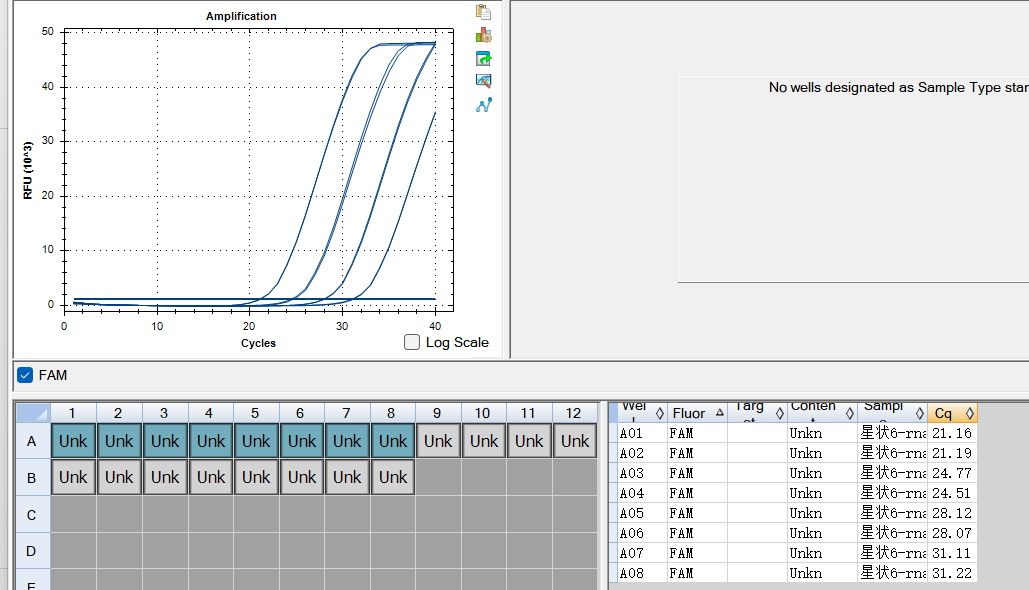This screenshot has width=1029, height=590.
Task: Copy amplification chart to clipboard
Action: pos(484,12)
